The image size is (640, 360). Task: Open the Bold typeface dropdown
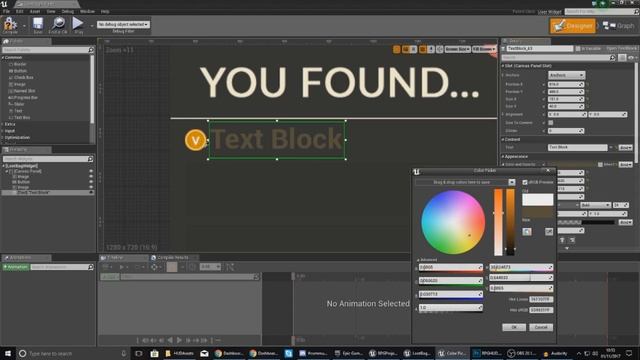tap(596, 205)
